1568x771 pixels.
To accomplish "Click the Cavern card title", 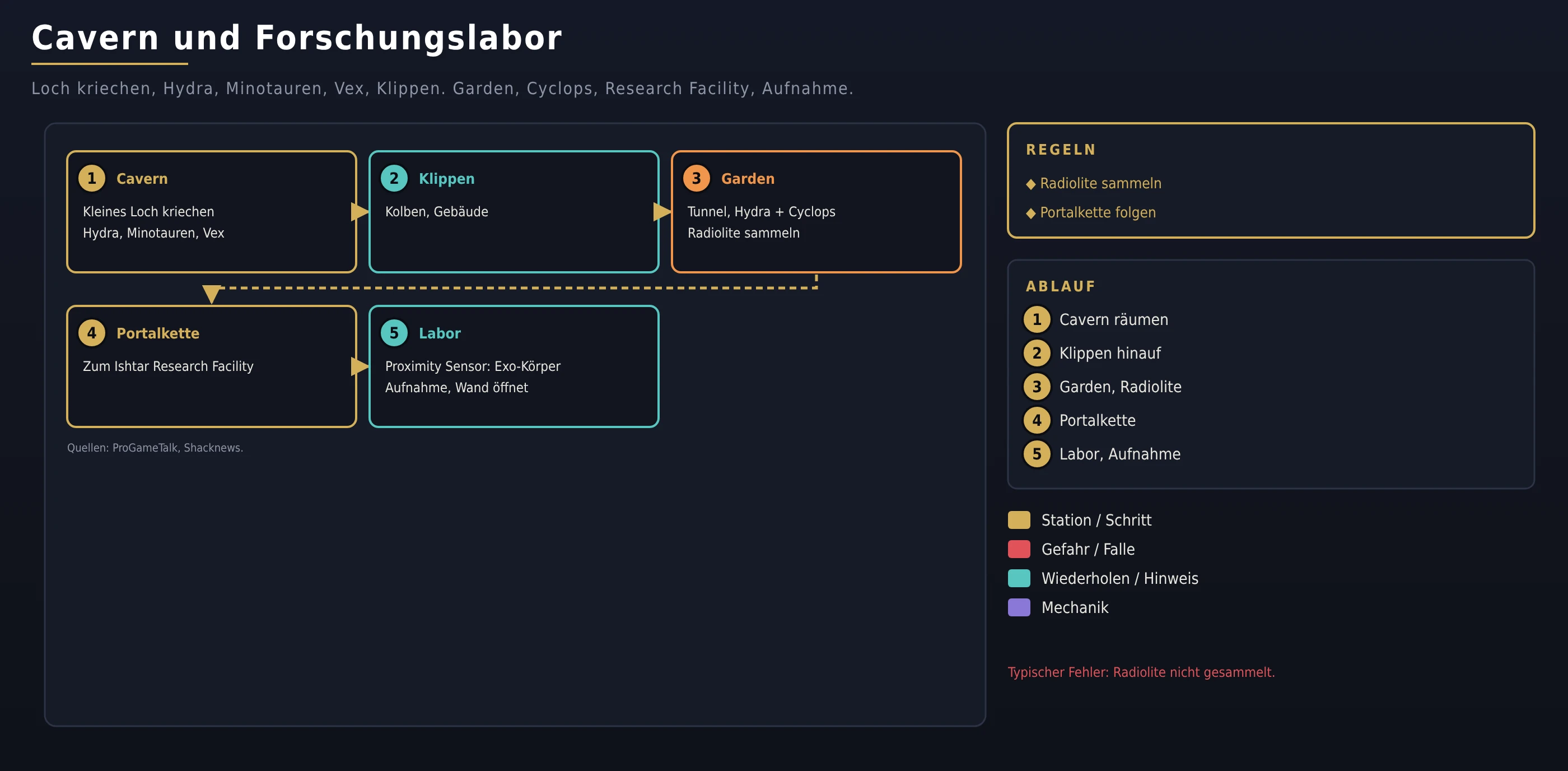I will pyautogui.click(x=142, y=178).
